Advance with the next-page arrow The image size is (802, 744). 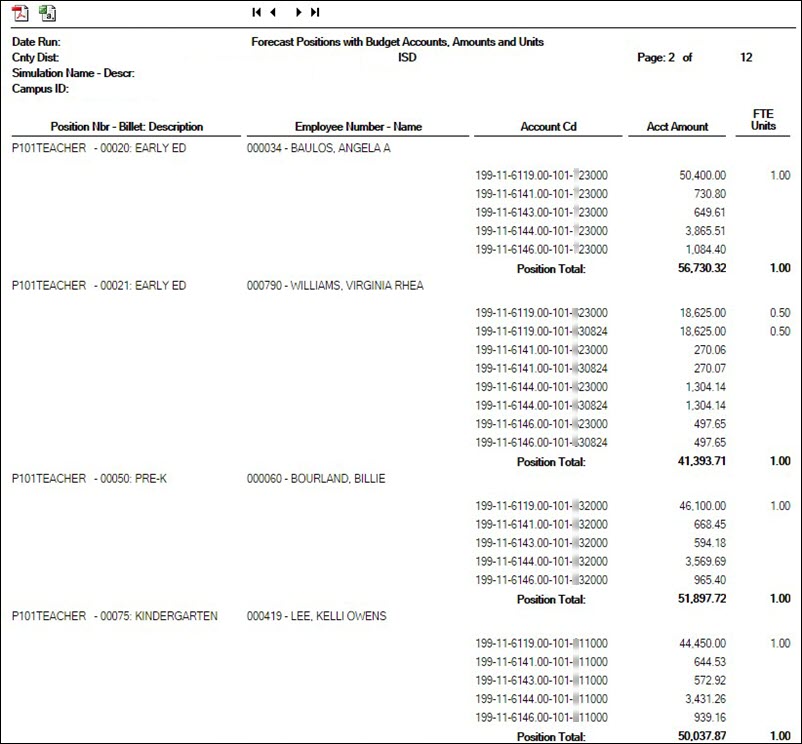point(297,13)
